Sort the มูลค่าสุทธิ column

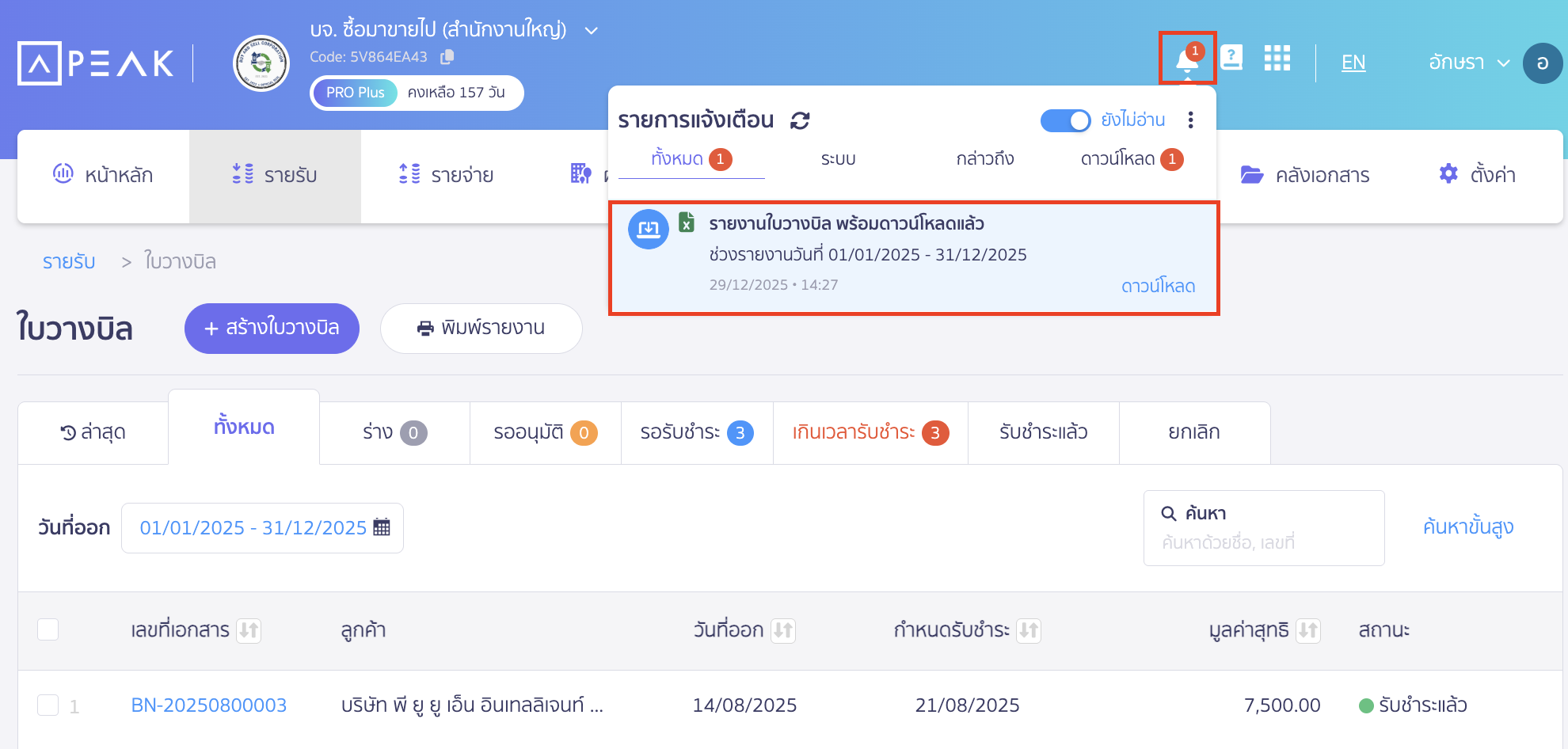coord(1308,631)
